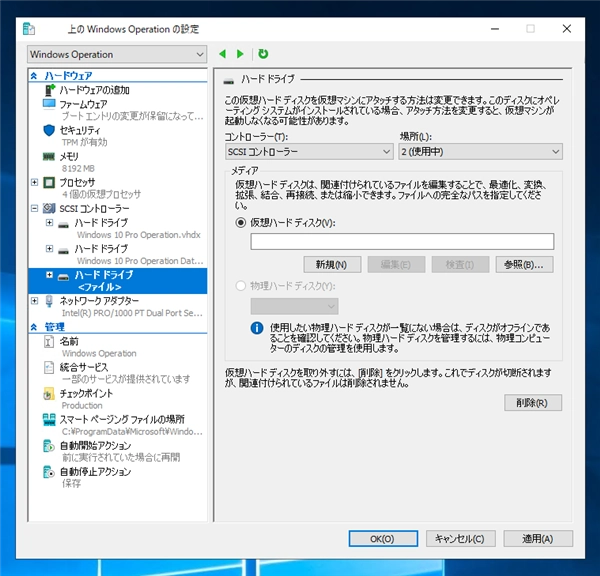600x576 pixels.
Task: Click the green refresh icon
Action: coord(263,54)
